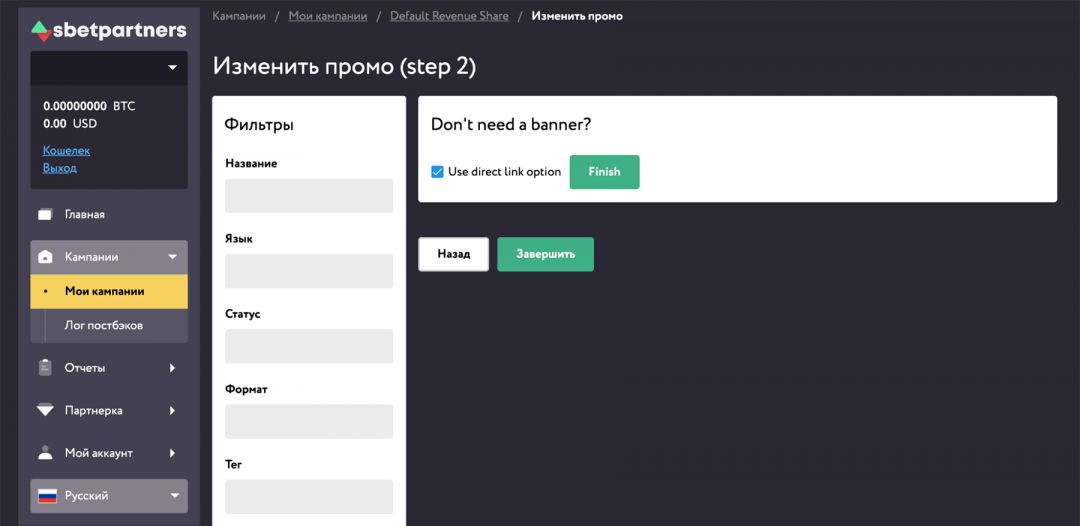Go to Default Revenue Share breadcrumb

click(449, 16)
